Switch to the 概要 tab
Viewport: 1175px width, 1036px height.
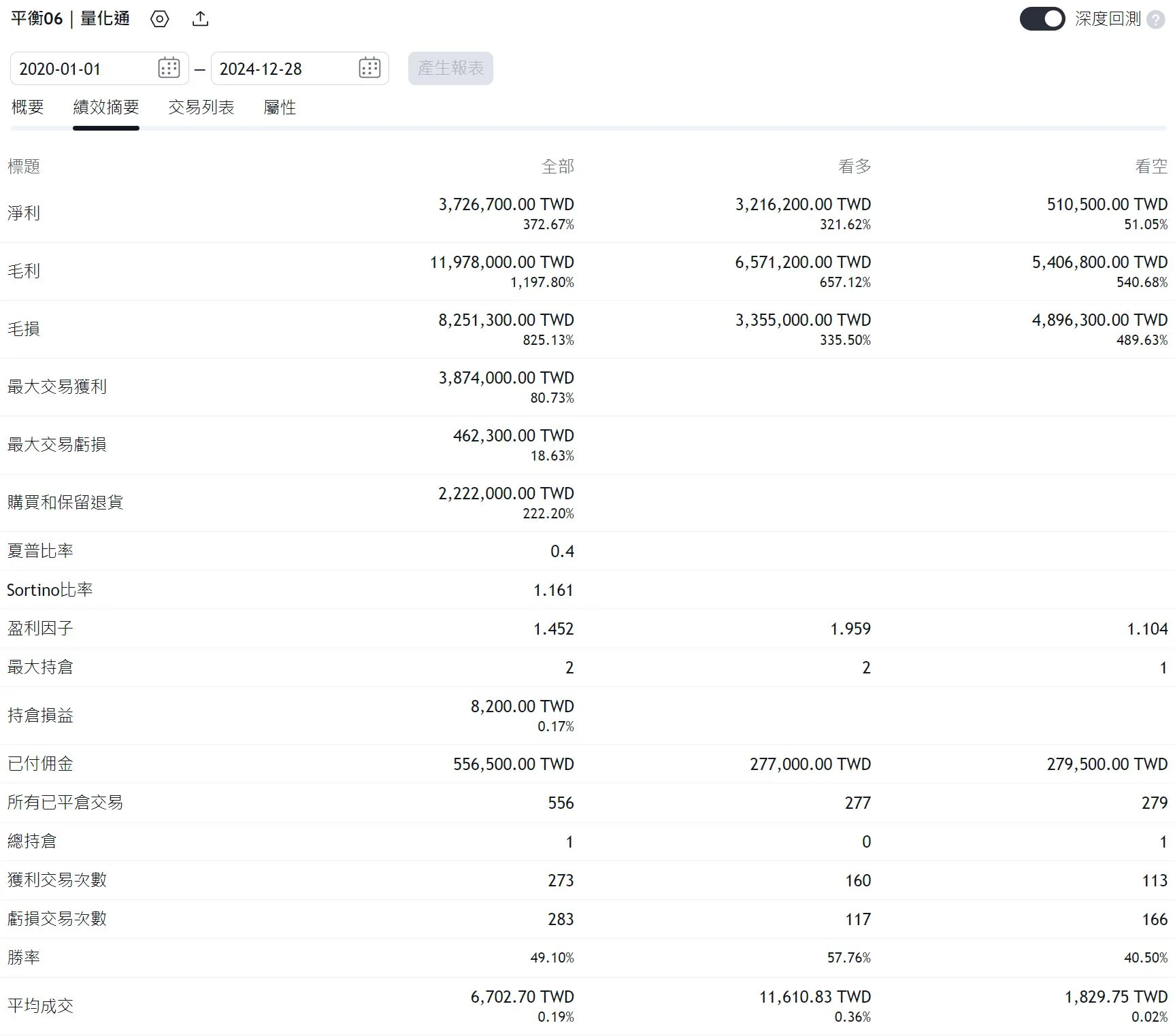click(x=28, y=107)
